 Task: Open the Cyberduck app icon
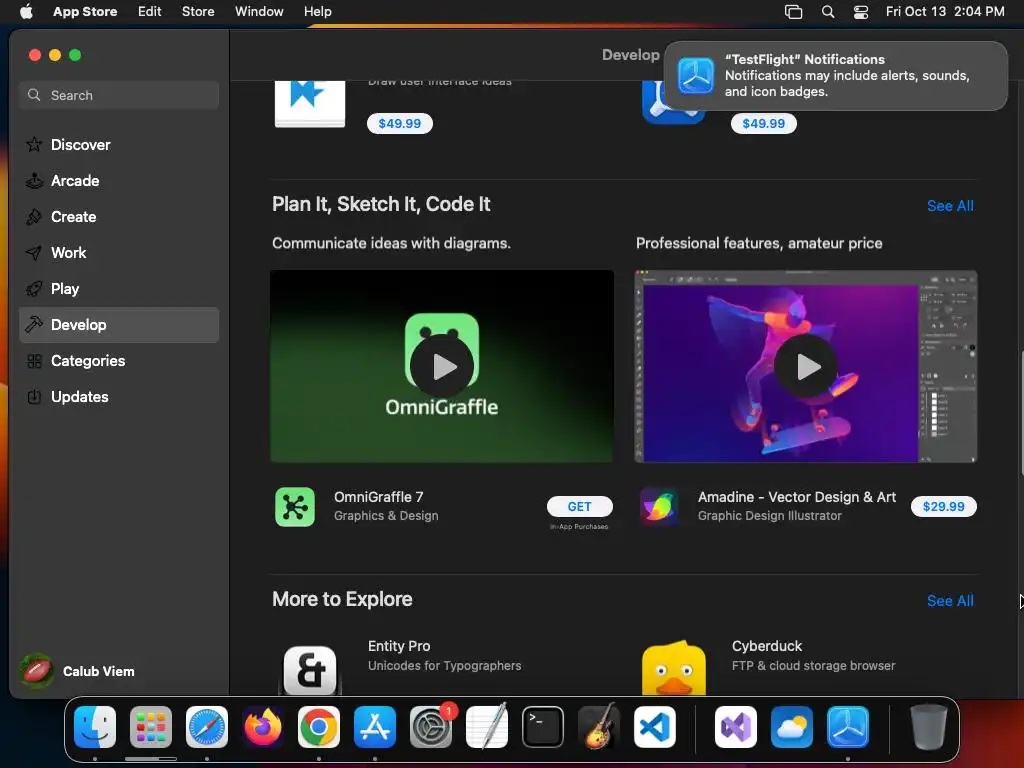point(674,667)
